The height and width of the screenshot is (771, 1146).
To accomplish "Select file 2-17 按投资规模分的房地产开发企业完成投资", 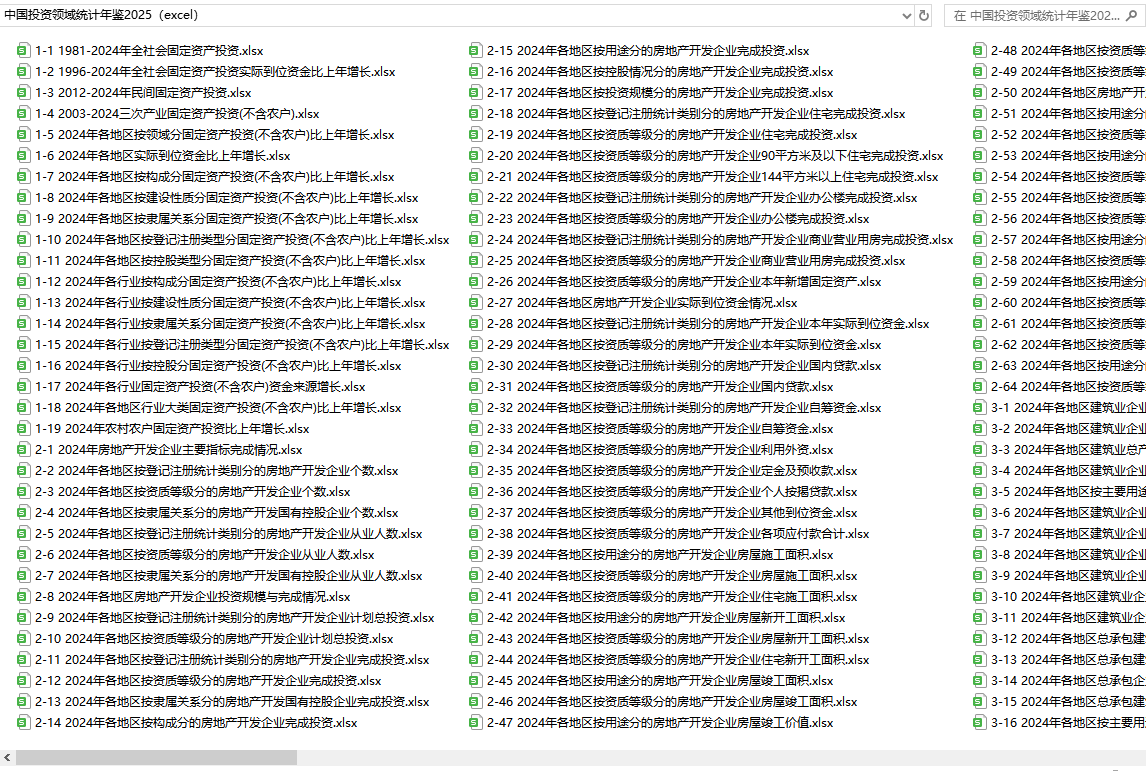I will pos(660,93).
